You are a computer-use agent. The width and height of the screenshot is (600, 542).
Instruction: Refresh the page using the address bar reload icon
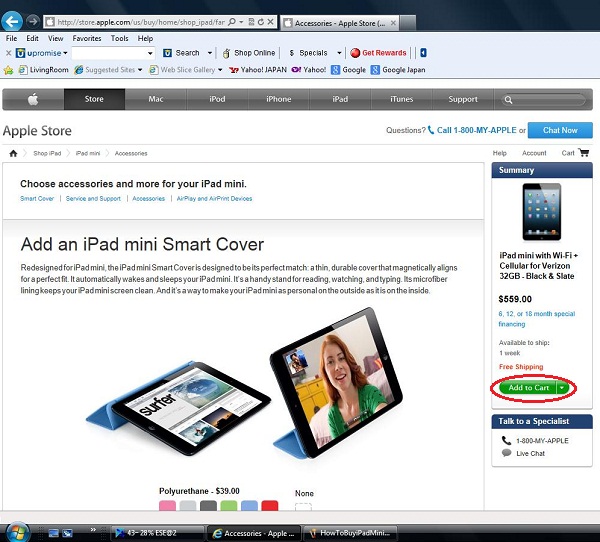(261, 22)
